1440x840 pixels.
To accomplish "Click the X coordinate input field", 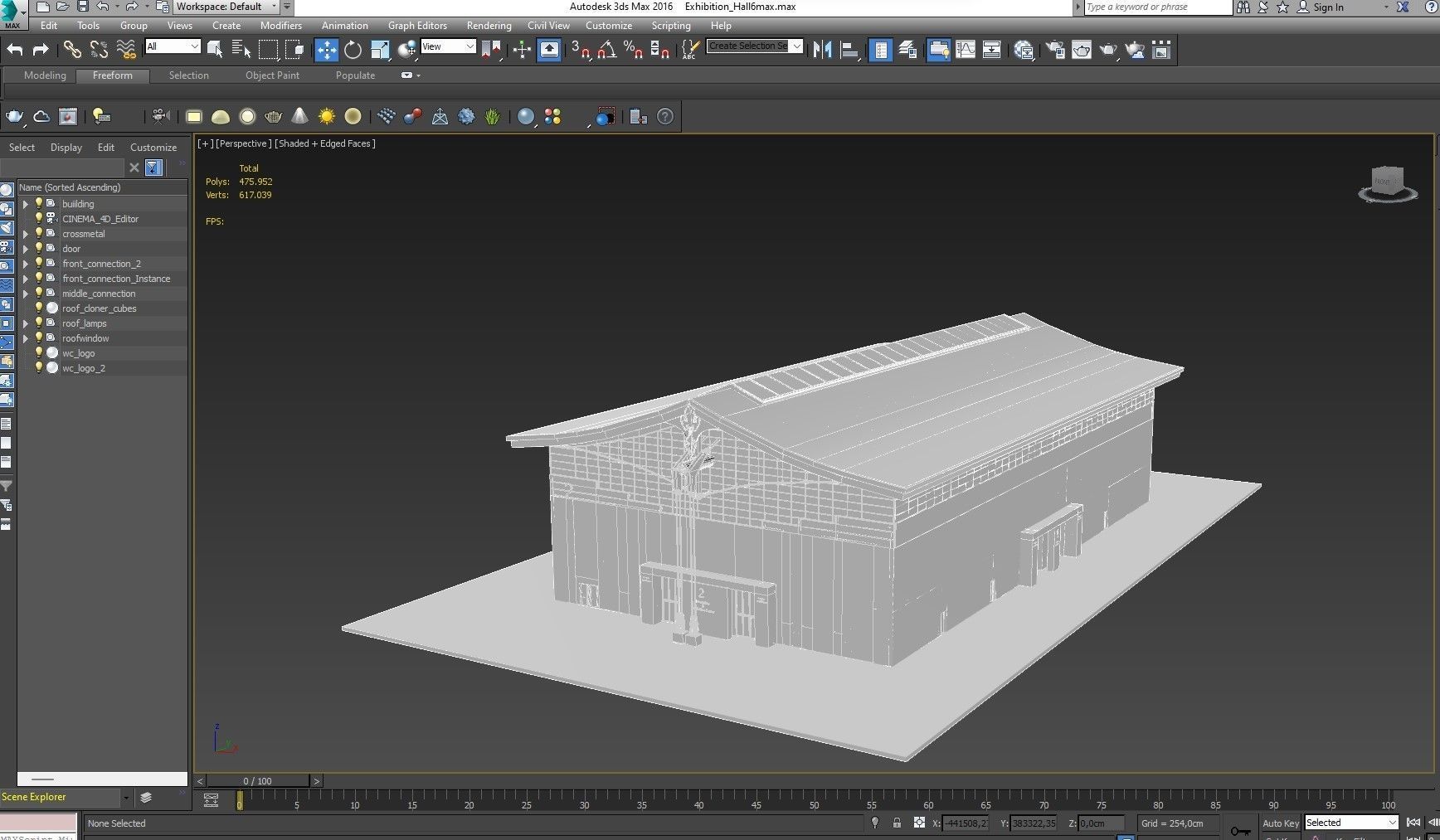I will pyautogui.click(x=966, y=823).
